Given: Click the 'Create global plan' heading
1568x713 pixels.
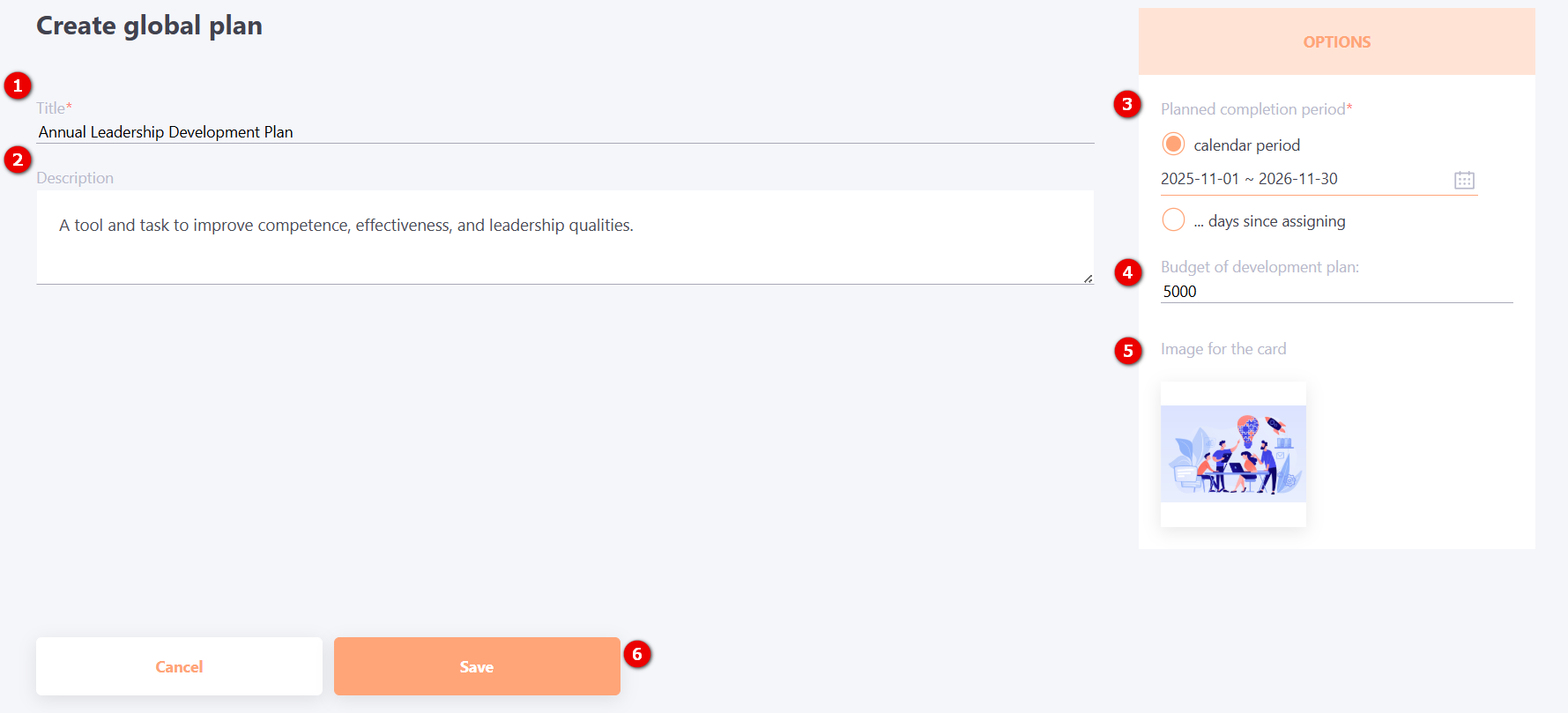Looking at the screenshot, I should tap(149, 26).
